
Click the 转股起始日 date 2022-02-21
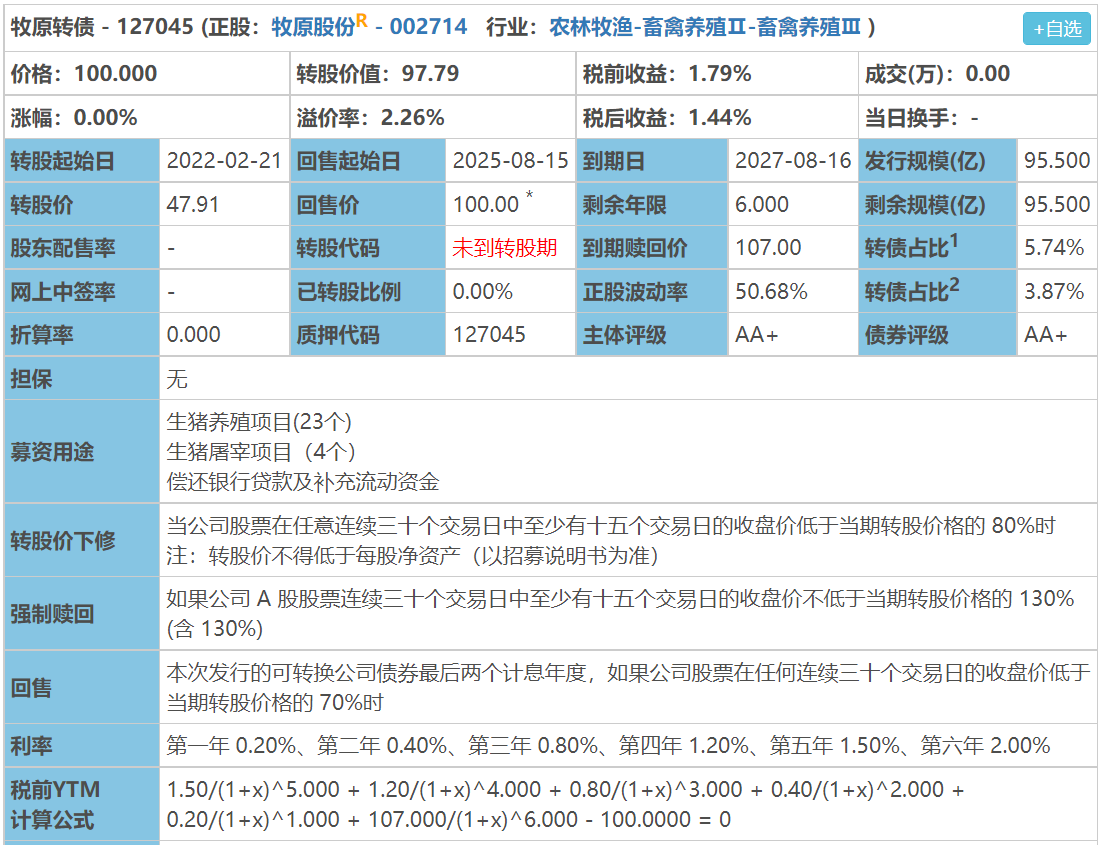tap(224, 160)
